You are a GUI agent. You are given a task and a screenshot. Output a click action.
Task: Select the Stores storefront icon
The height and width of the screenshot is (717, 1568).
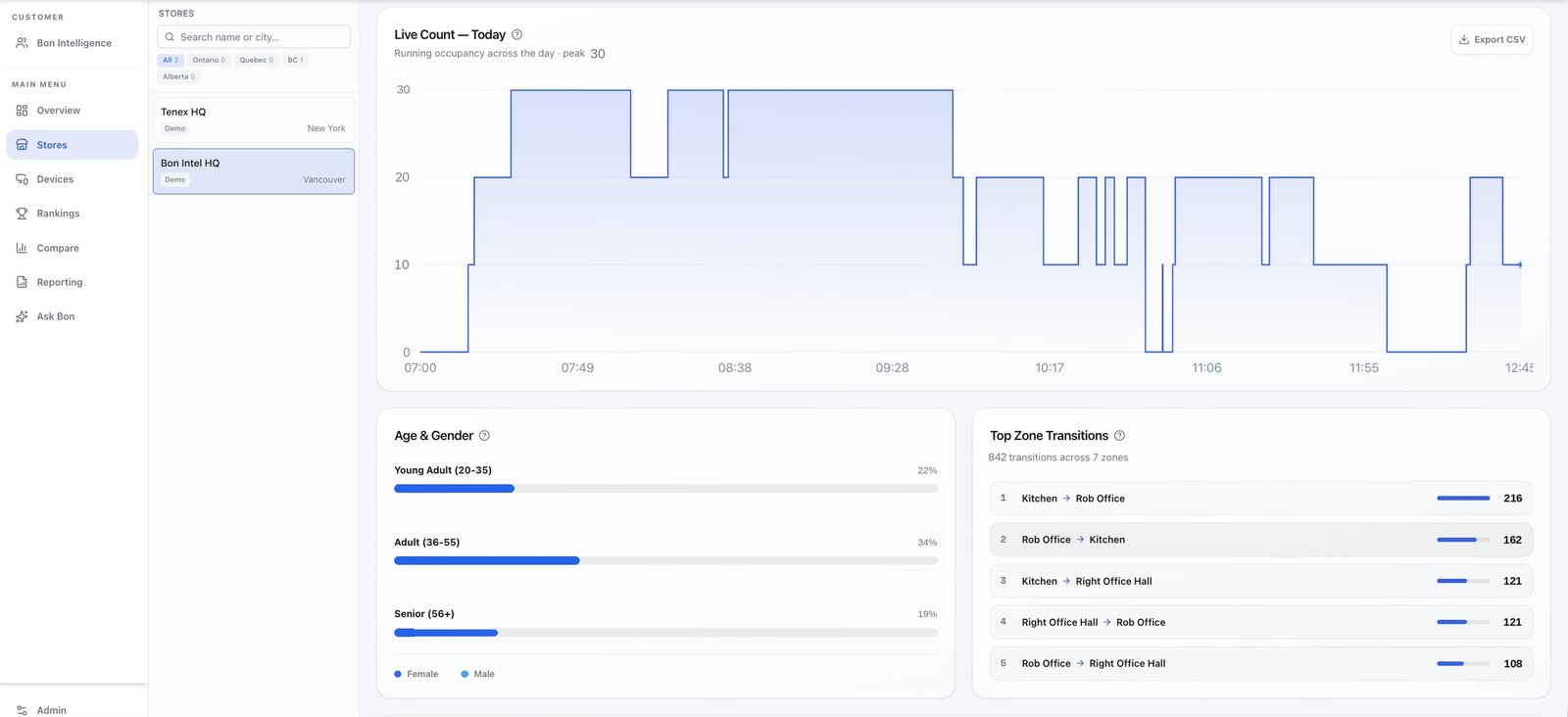pos(22,145)
